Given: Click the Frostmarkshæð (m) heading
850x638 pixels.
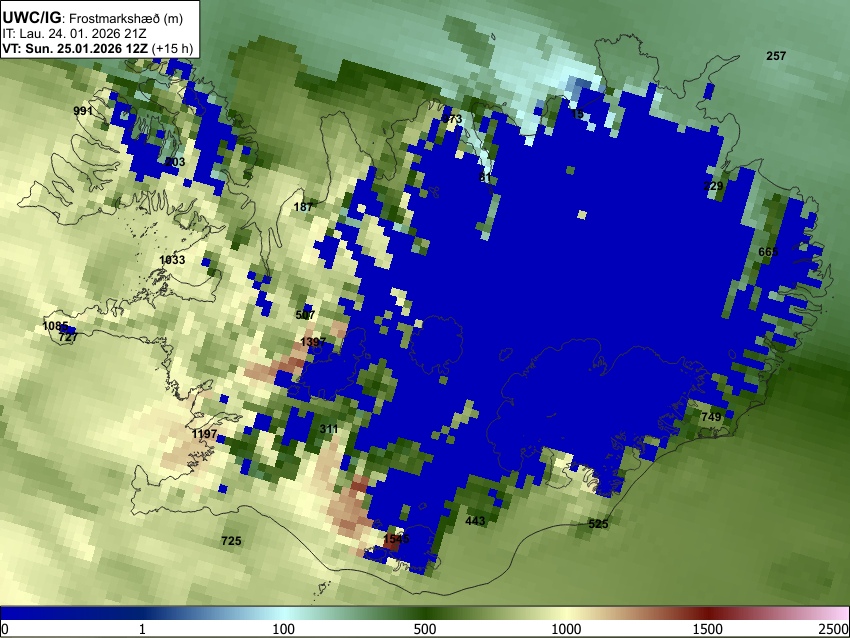Looking at the screenshot, I should pos(126,18).
